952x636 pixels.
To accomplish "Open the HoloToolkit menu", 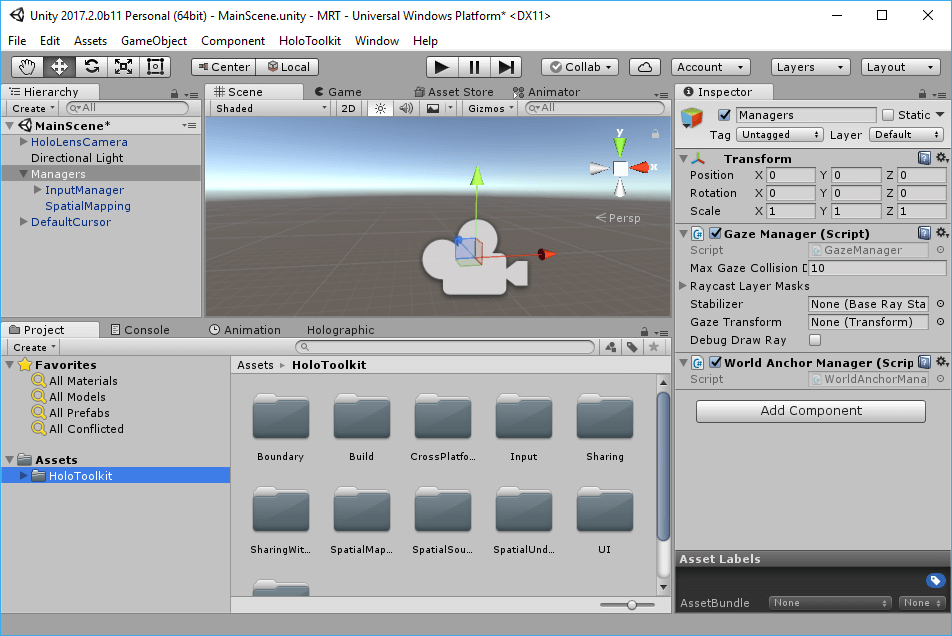I will coord(310,41).
